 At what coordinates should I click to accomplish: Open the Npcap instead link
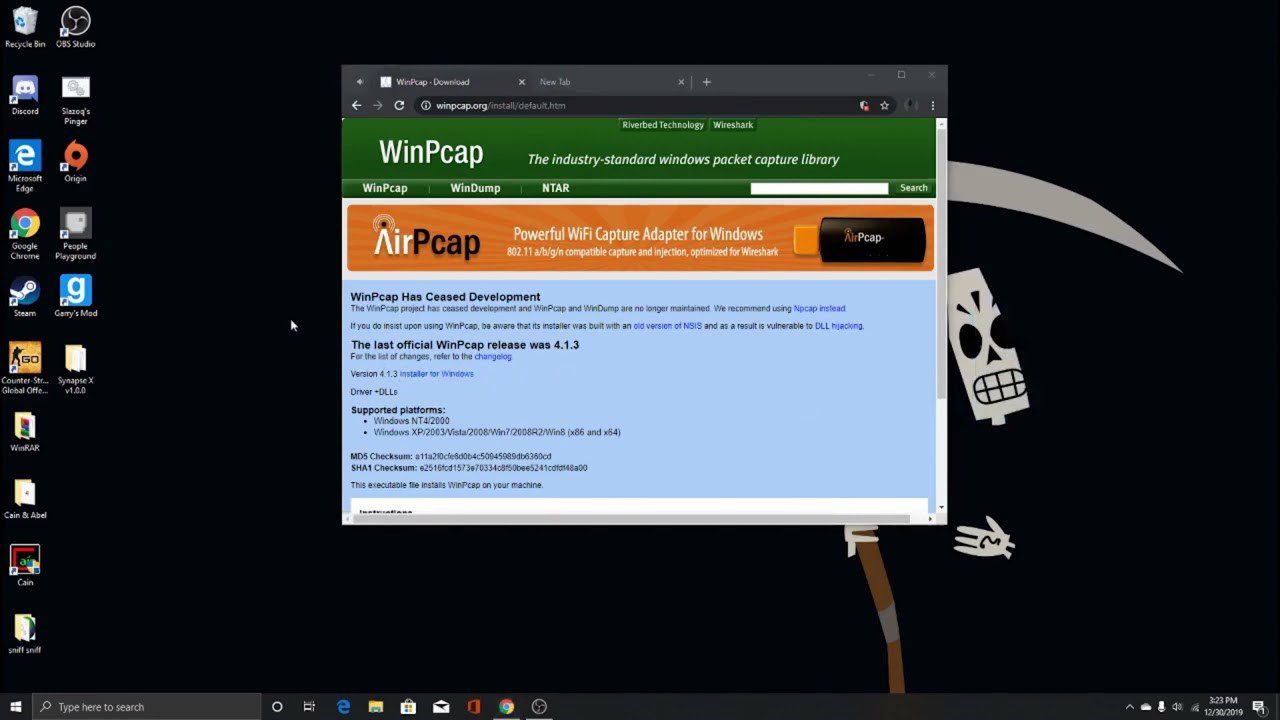click(x=819, y=308)
